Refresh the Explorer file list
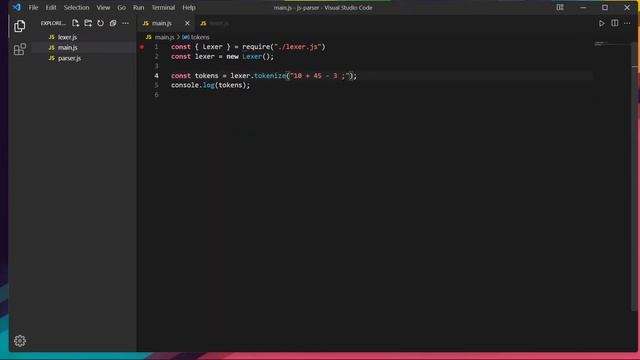This screenshot has width=640, height=360. [x=100, y=23]
